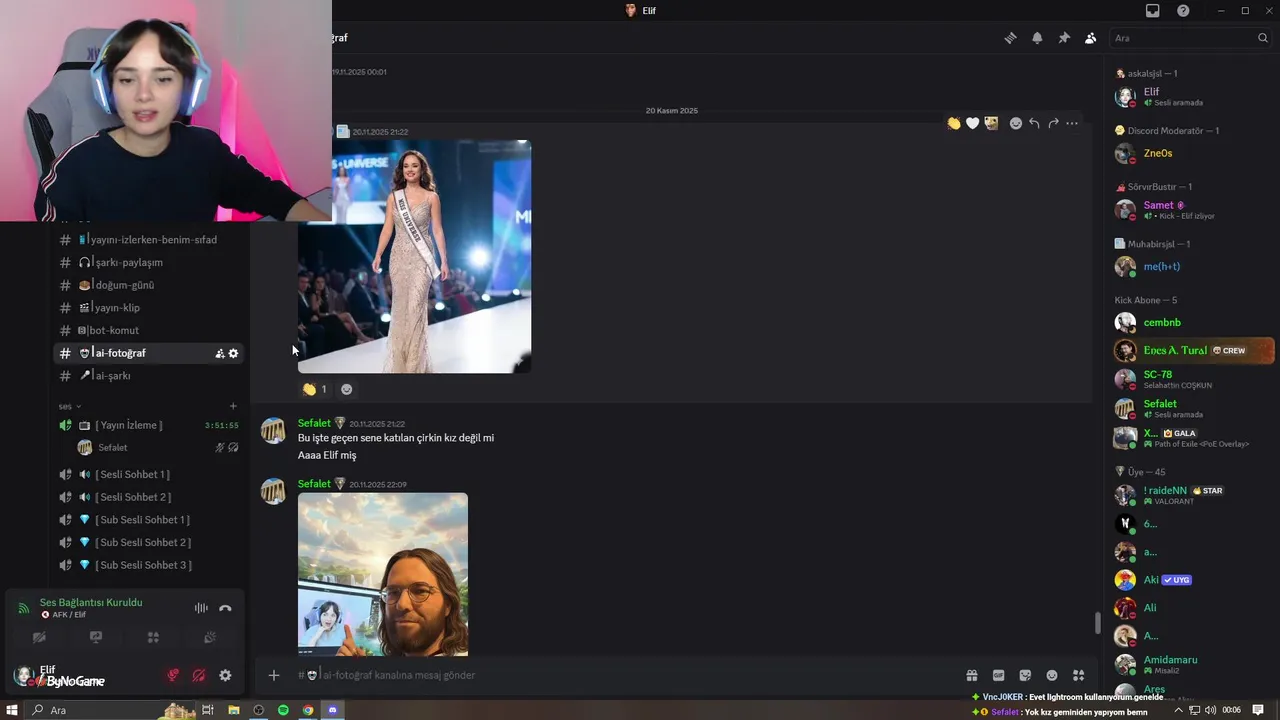Open member Enes A. Tural profile
This screenshot has height=720, width=1280.
click(1193, 351)
